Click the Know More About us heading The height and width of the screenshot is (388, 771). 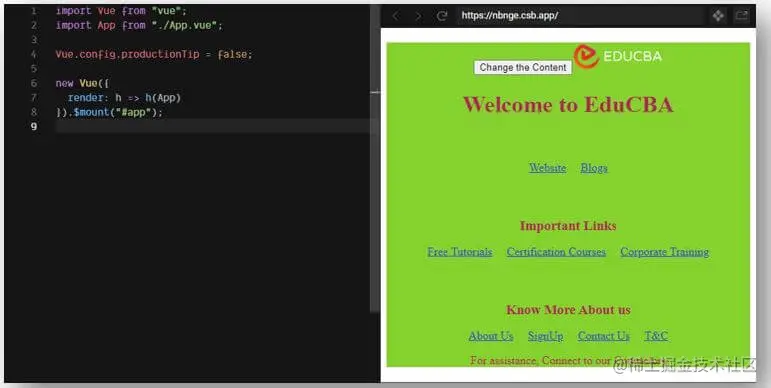[568, 310]
